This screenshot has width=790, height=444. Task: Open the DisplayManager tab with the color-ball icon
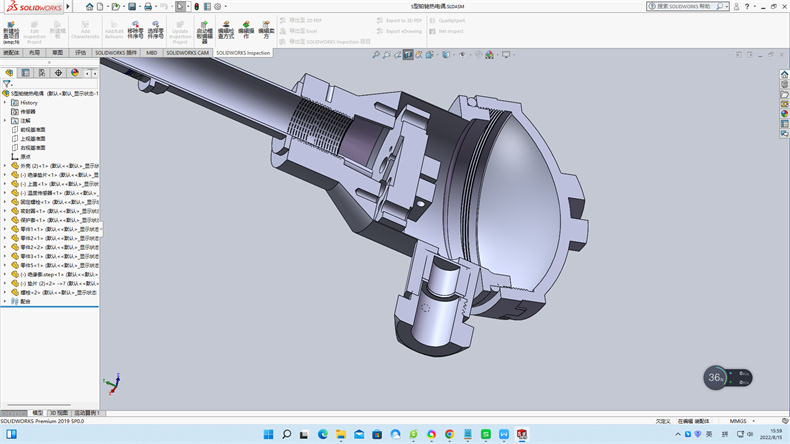pyautogui.click(x=74, y=72)
